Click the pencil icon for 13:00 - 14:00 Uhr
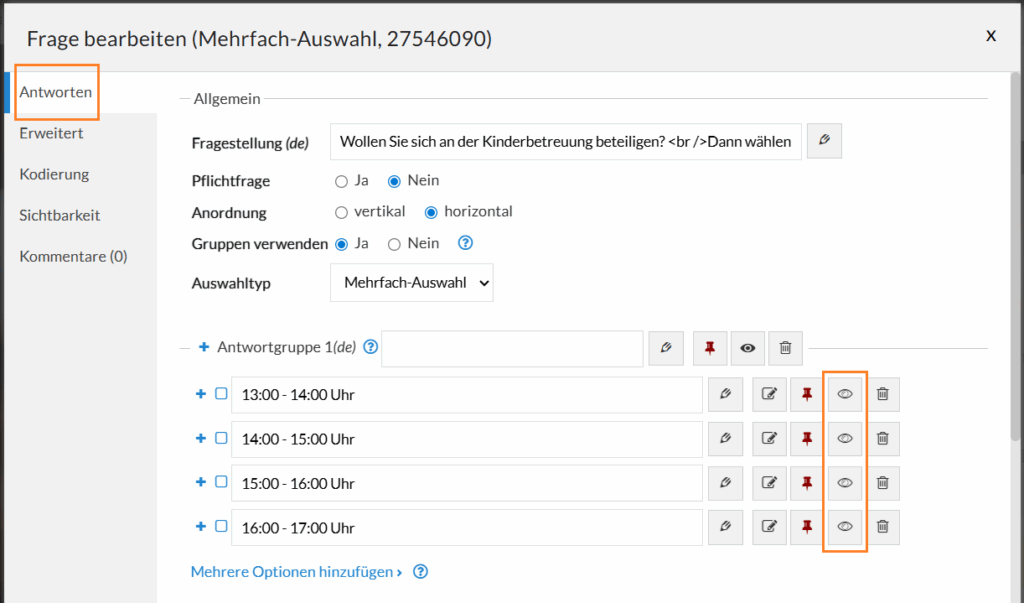This screenshot has height=603, width=1024. (x=725, y=395)
